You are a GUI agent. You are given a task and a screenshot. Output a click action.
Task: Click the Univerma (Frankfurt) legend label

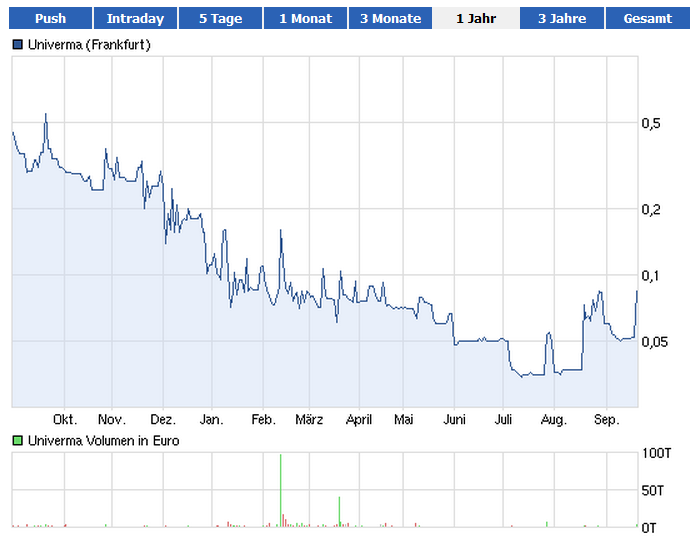[x=89, y=45]
